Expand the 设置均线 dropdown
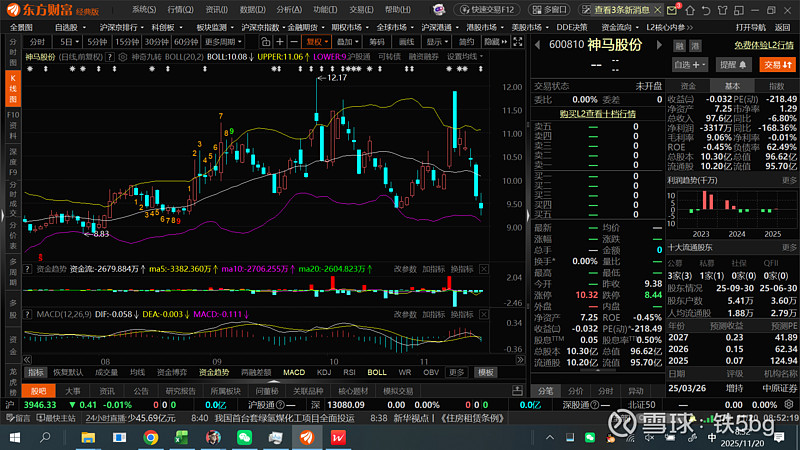This screenshot has height=450, width=800. pyautogui.click(x=465, y=57)
